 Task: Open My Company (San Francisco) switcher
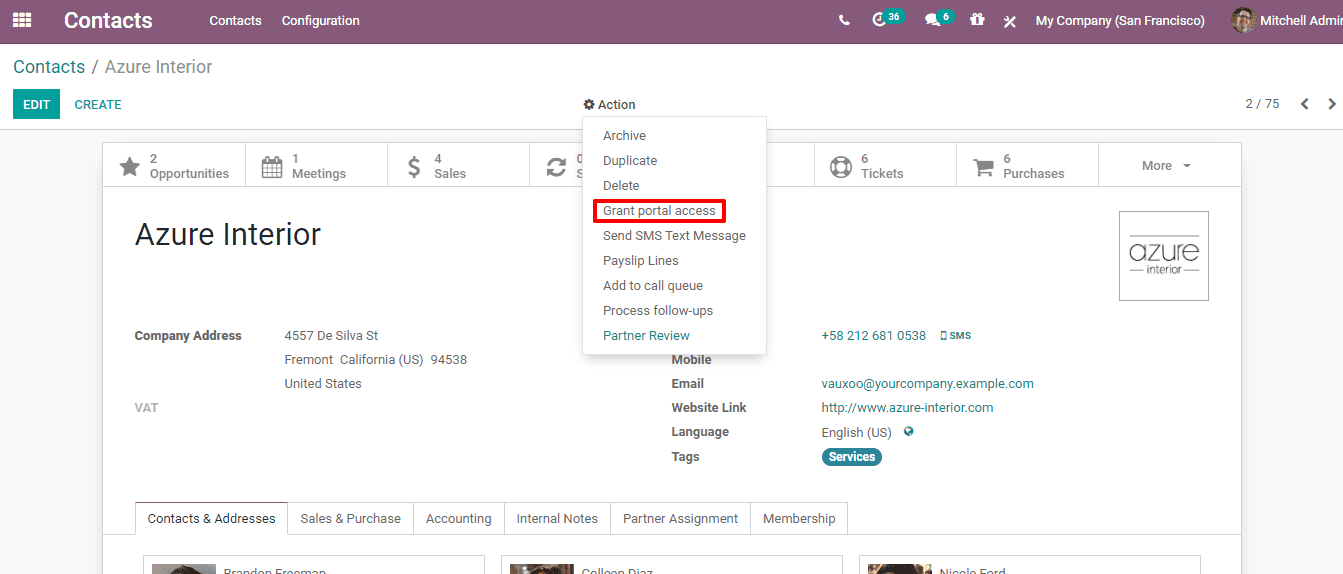point(1120,20)
